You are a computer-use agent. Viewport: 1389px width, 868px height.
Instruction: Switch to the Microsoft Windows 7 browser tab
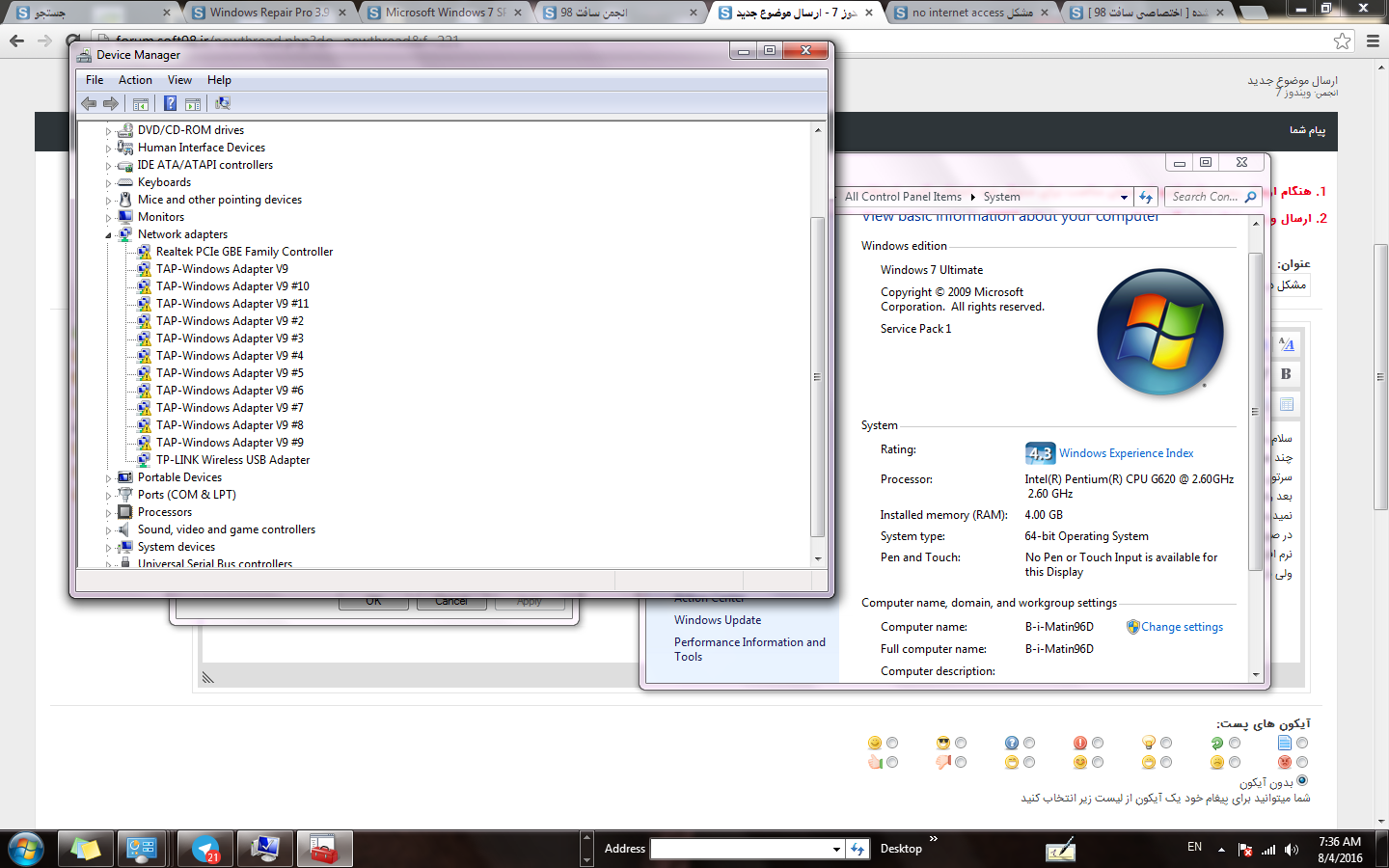pos(444,13)
